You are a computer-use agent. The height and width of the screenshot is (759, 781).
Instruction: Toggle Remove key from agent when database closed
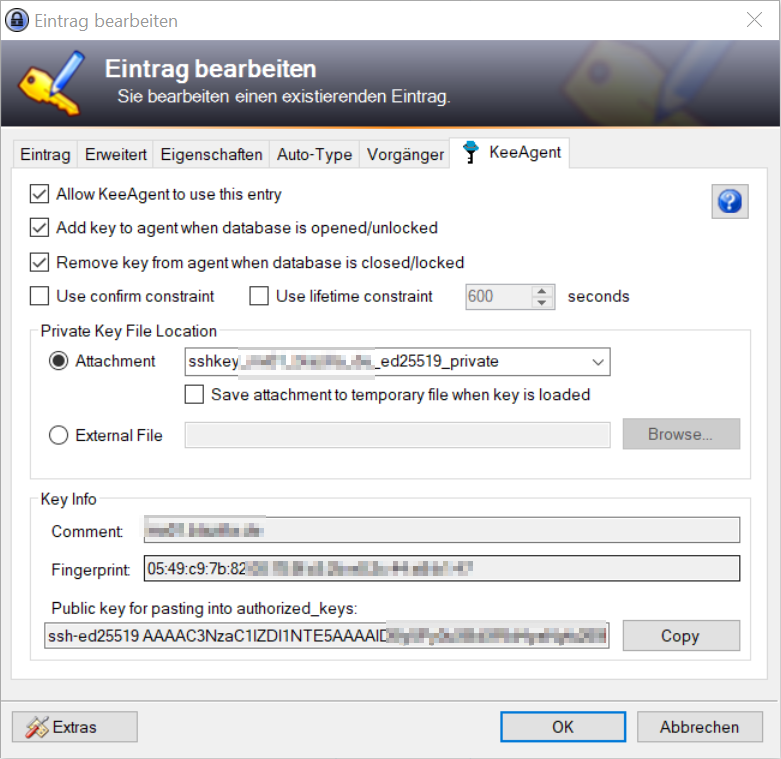point(40,263)
